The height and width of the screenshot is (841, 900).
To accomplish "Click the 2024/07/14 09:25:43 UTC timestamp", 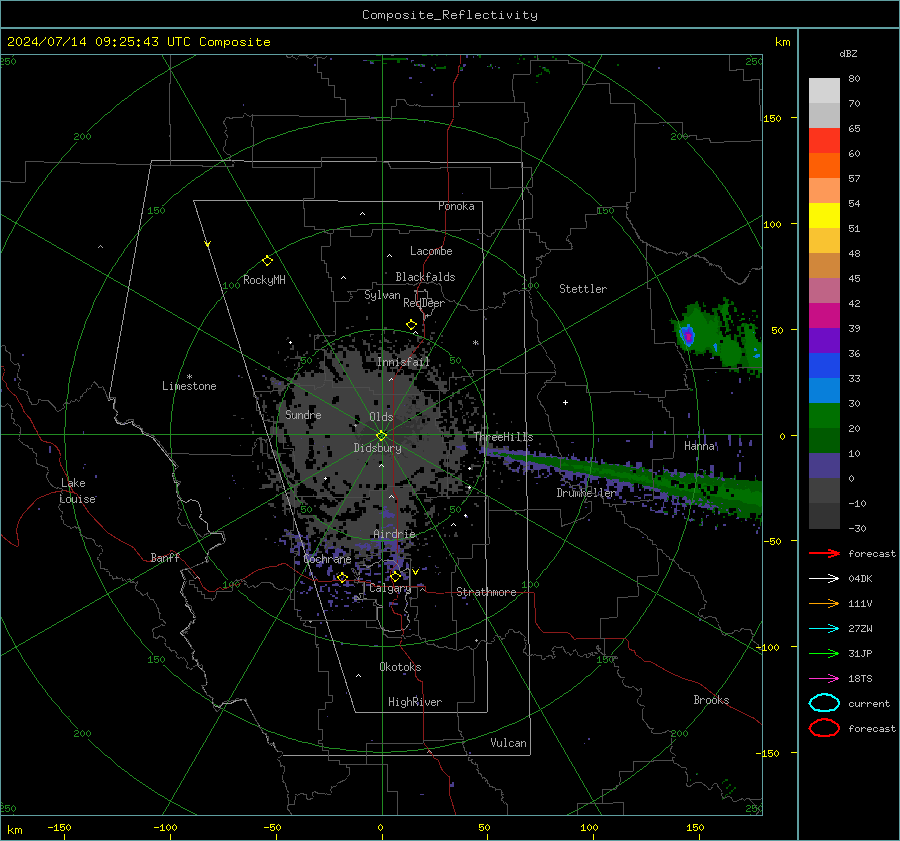I will point(91,42).
